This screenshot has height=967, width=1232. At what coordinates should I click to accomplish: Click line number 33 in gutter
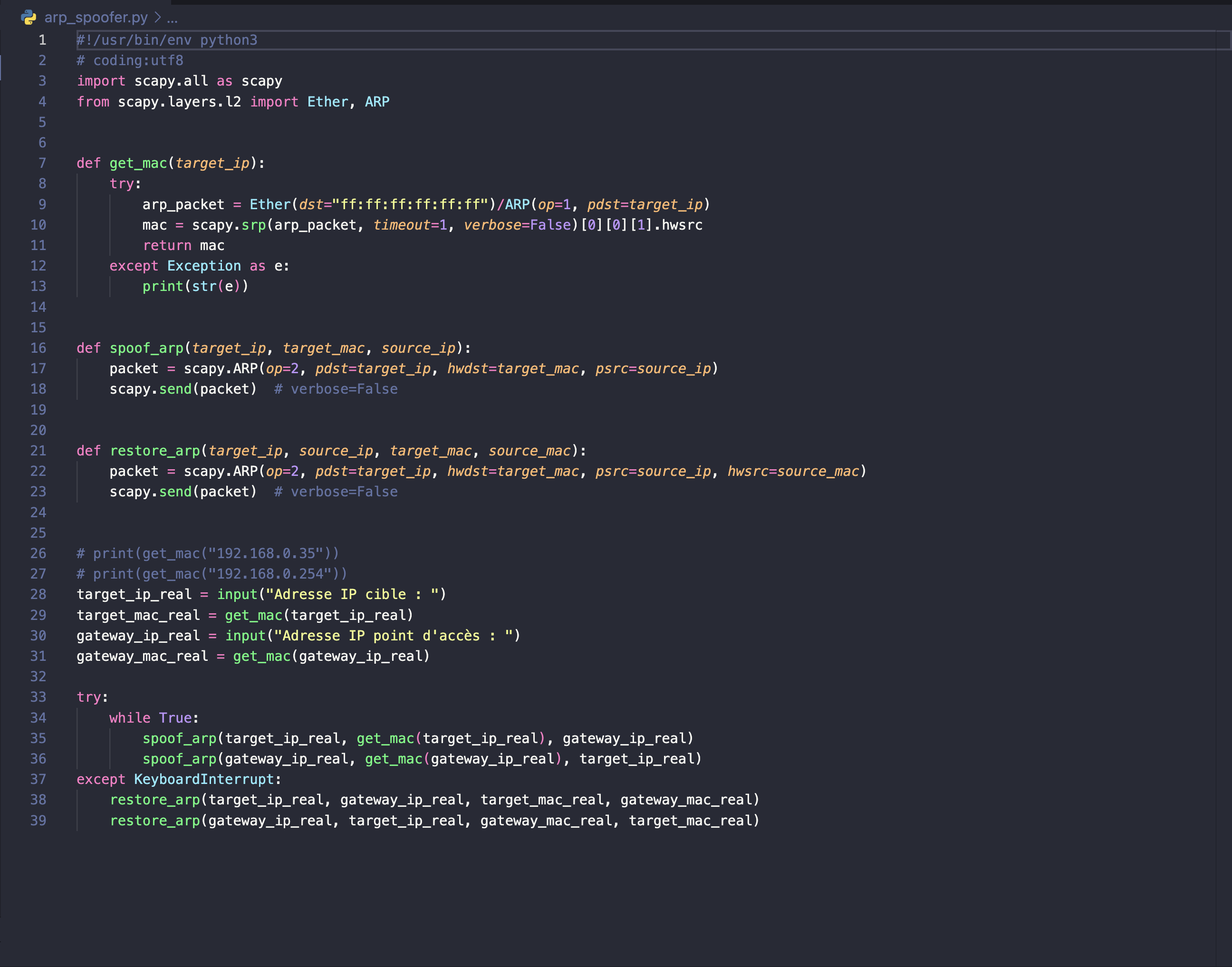click(x=38, y=697)
